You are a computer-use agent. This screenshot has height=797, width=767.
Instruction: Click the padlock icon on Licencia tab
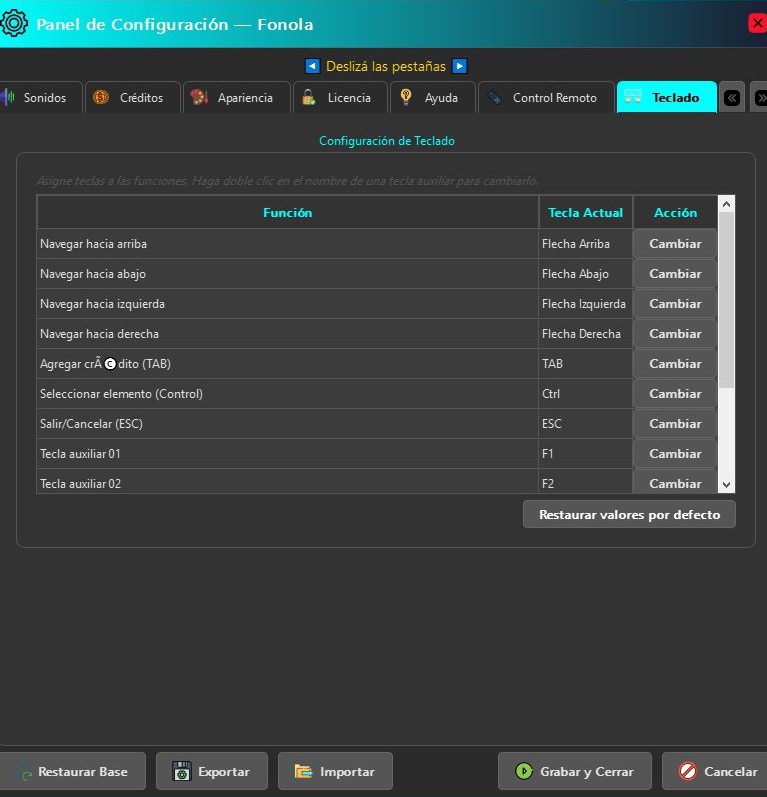309,97
